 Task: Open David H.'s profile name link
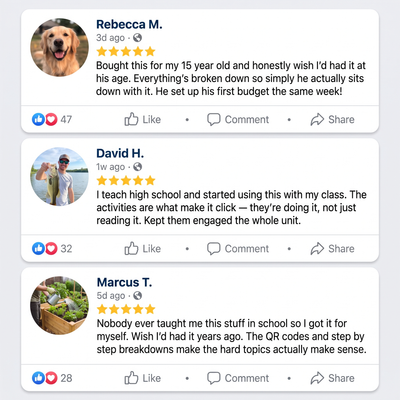click(120, 153)
